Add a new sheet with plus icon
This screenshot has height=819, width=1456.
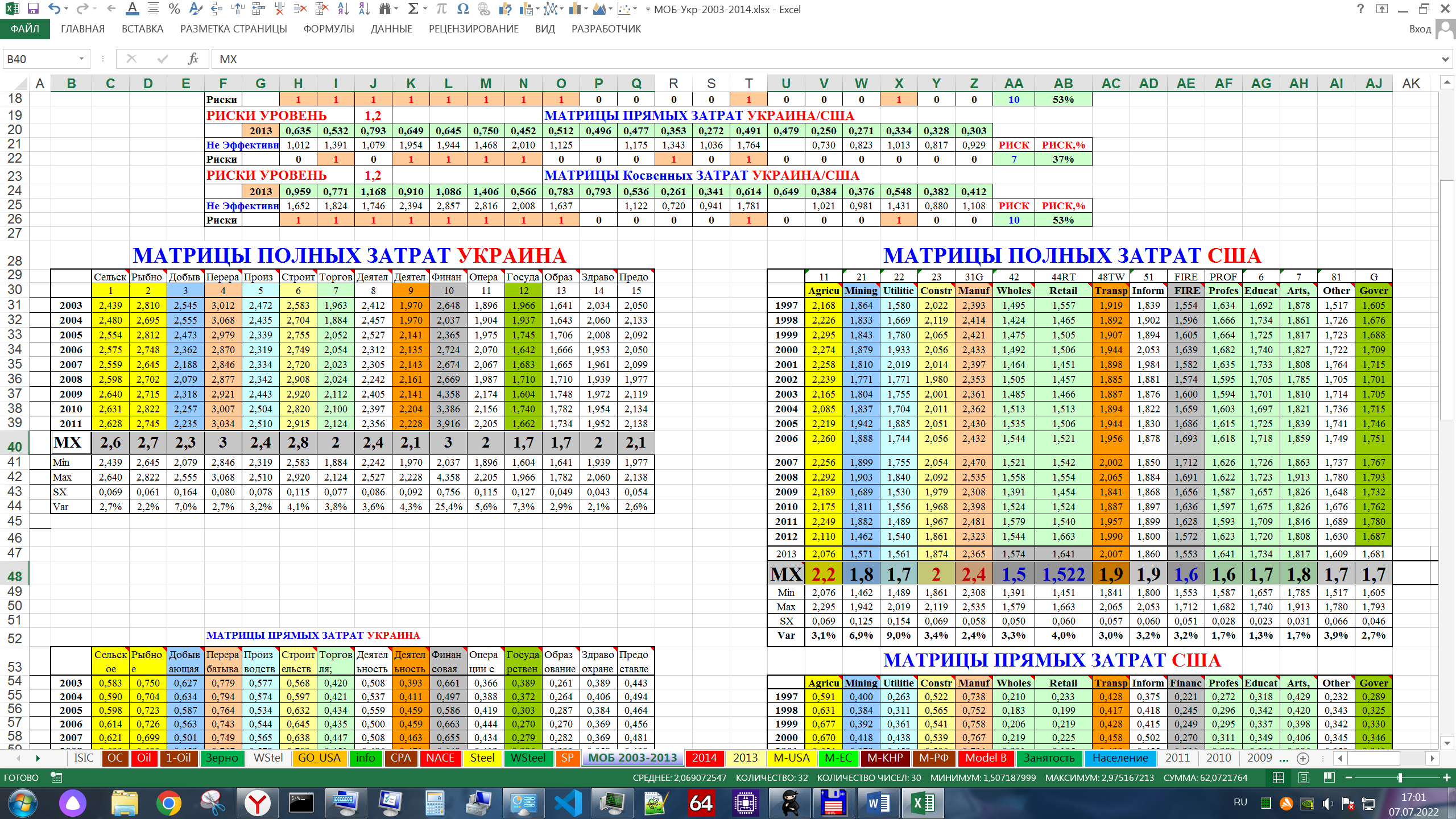point(1303,758)
